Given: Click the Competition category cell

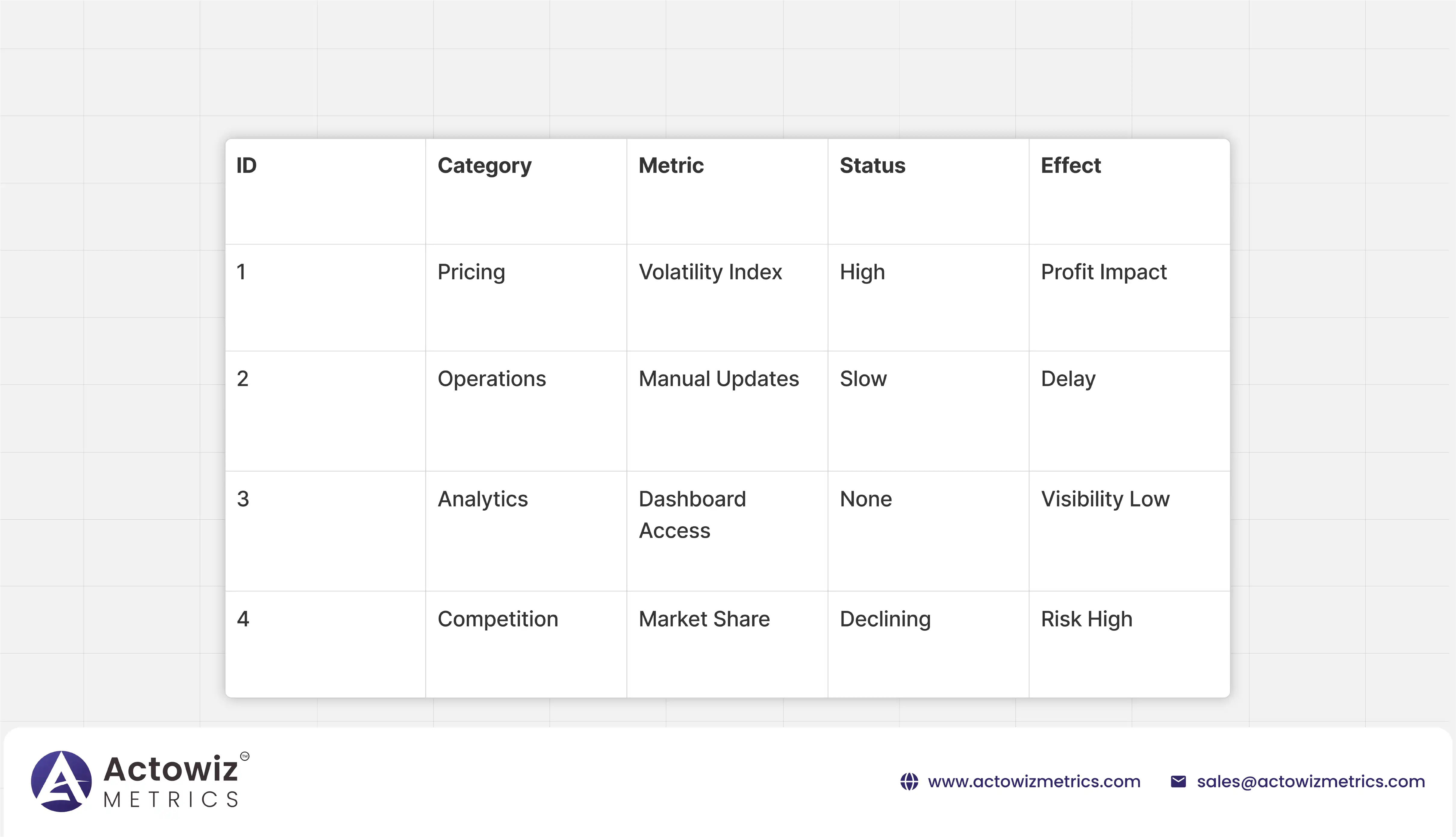Looking at the screenshot, I should pyautogui.click(x=498, y=619).
